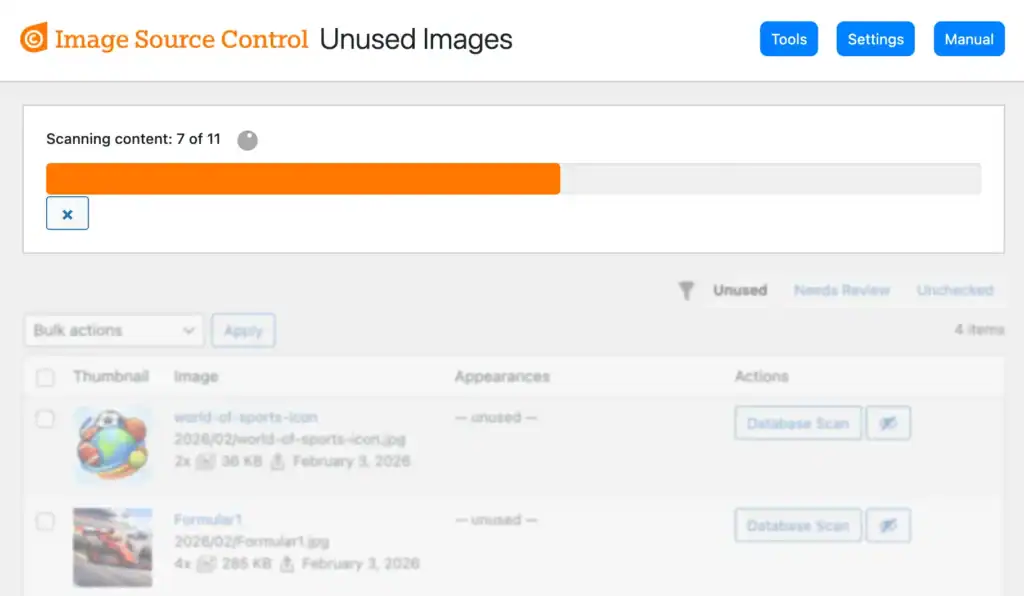The image size is (1024, 596).
Task: Click the info bubble beside Scanning content
Action: click(x=247, y=140)
